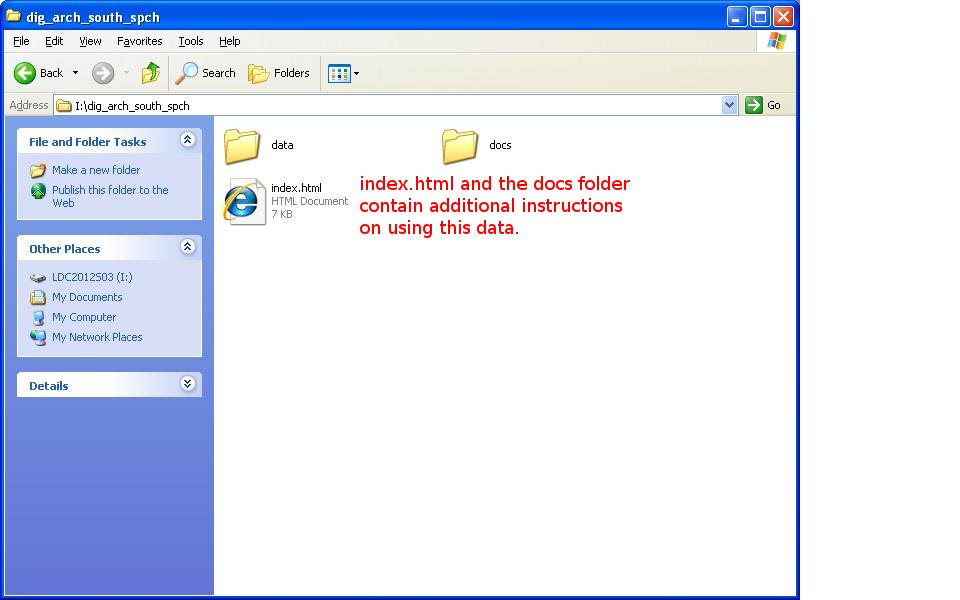The image size is (960, 600).
Task: Toggle the Folders tree pane
Action: [279, 73]
